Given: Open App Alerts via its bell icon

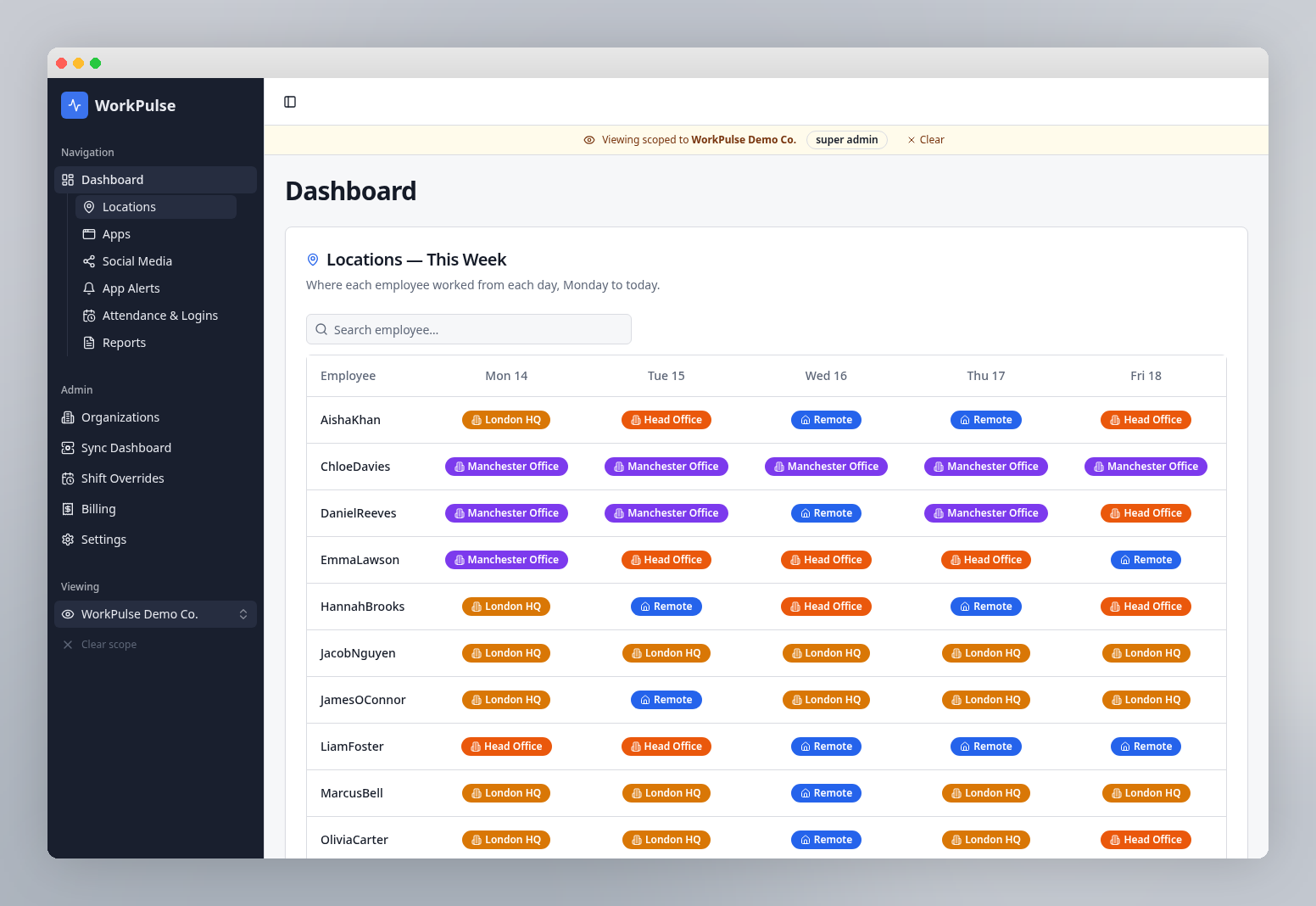Looking at the screenshot, I should [89, 288].
